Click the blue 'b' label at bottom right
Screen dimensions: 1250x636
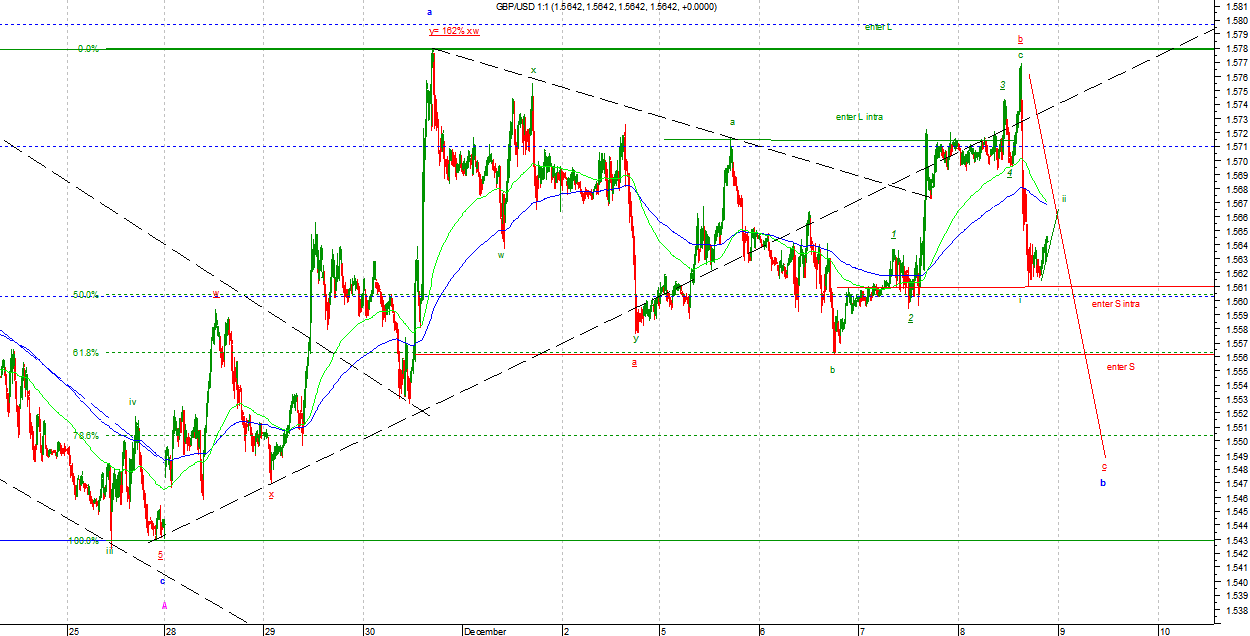tap(1103, 483)
